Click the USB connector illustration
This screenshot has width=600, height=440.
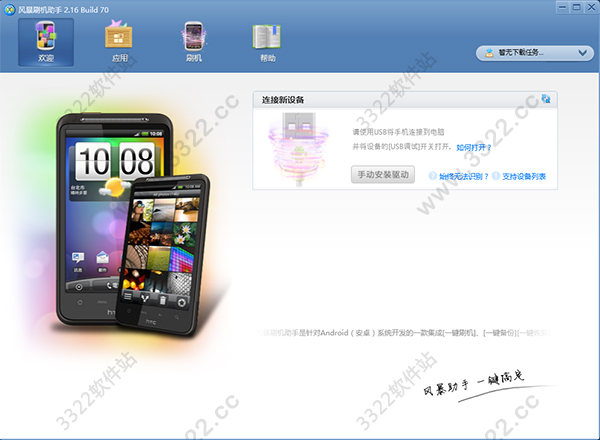(299, 148)
